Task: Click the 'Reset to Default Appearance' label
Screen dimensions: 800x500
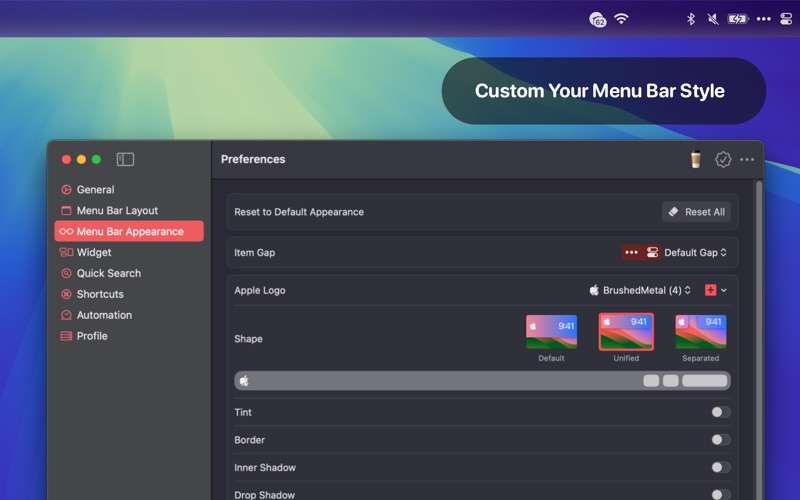Action: click(299, 212)
